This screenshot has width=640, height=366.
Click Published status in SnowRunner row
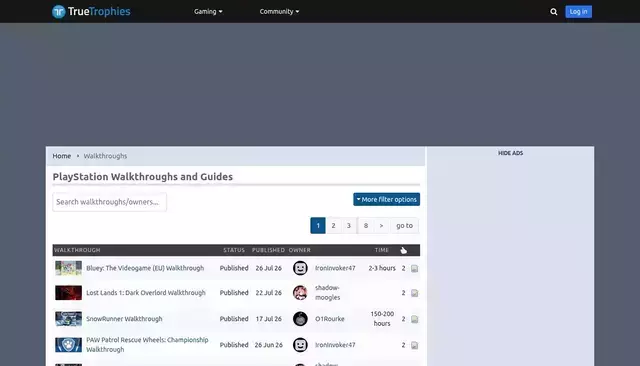pos(234,319)
